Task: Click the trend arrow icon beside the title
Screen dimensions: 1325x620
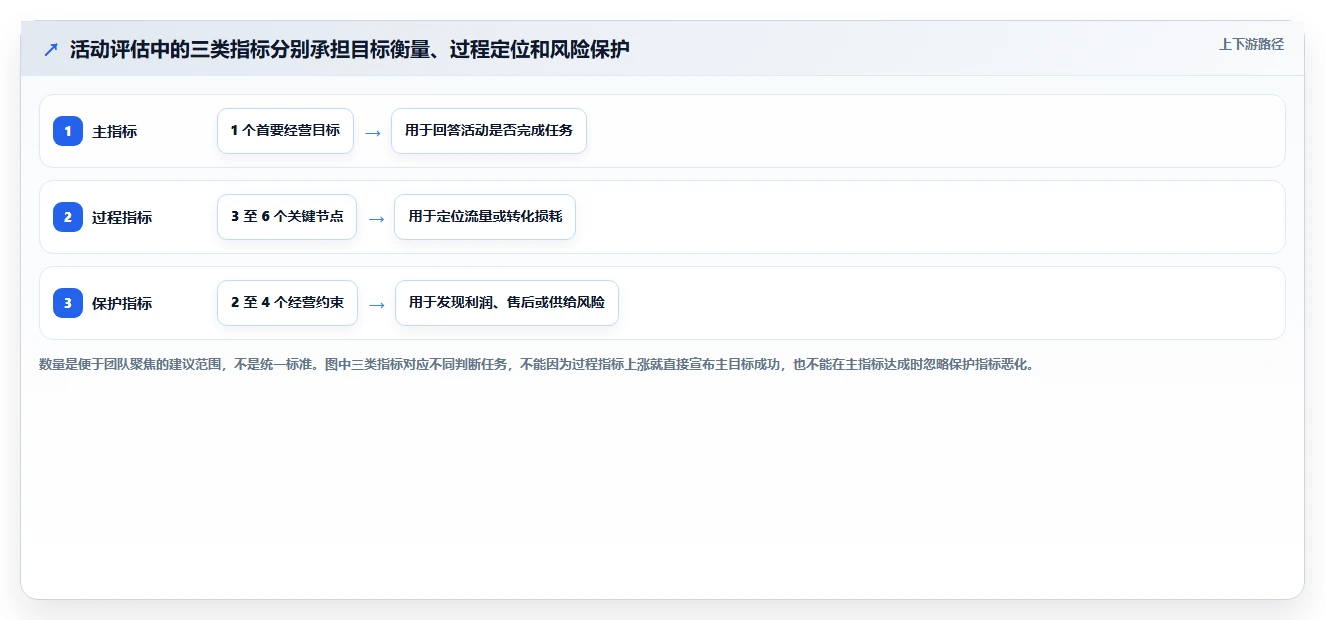Action: [x=51, y=49]
